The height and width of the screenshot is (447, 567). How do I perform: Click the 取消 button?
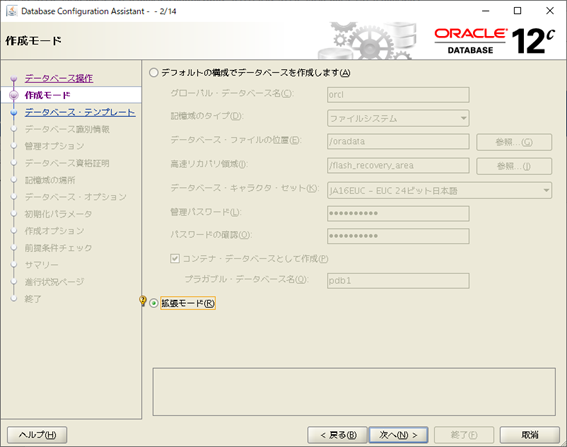(530, 435)
